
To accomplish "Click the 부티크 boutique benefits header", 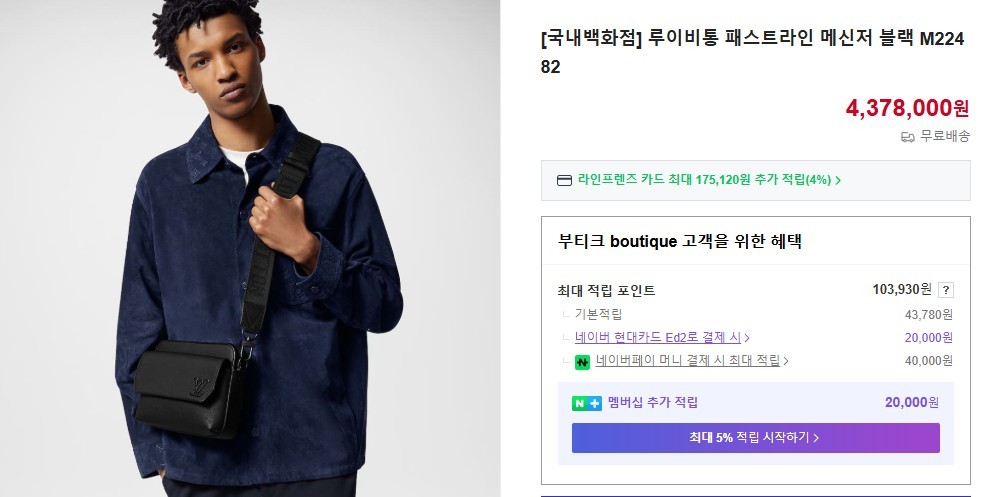I will point(680,241).
